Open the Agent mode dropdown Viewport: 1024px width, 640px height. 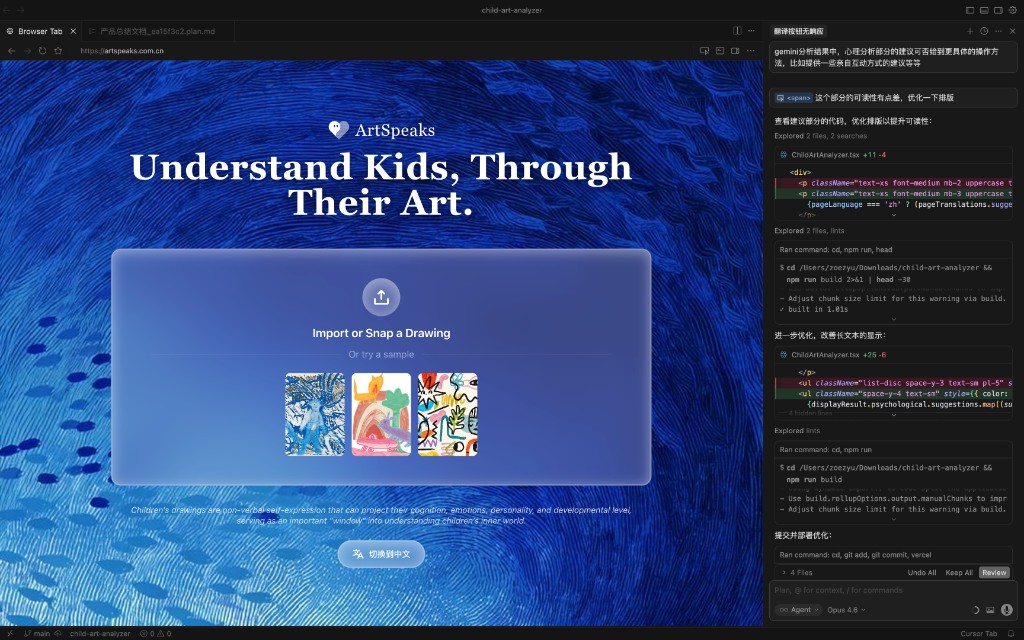pos(799,610)
